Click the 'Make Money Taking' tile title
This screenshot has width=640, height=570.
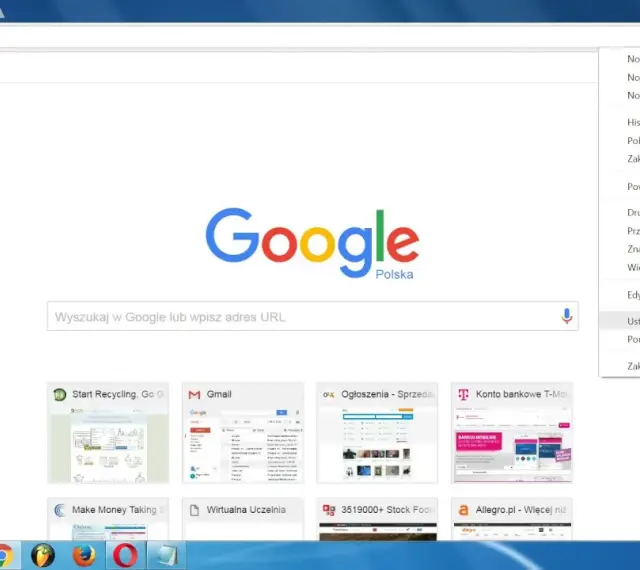tap(114, 510)
